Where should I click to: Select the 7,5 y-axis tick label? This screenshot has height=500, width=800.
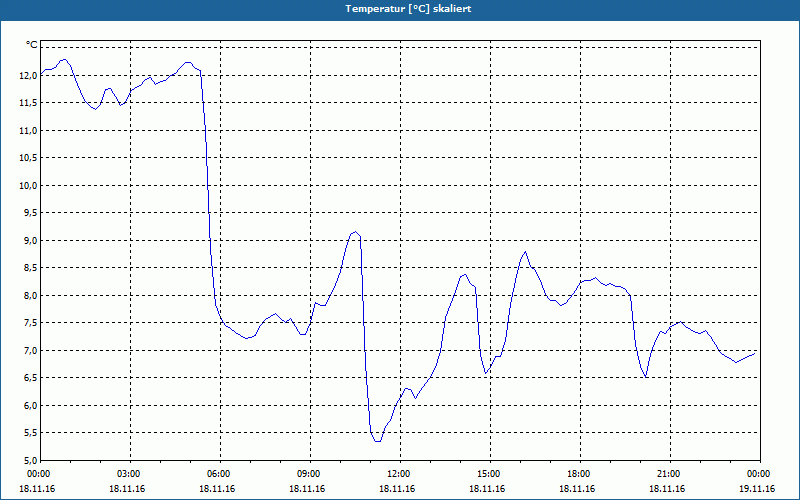30,323
